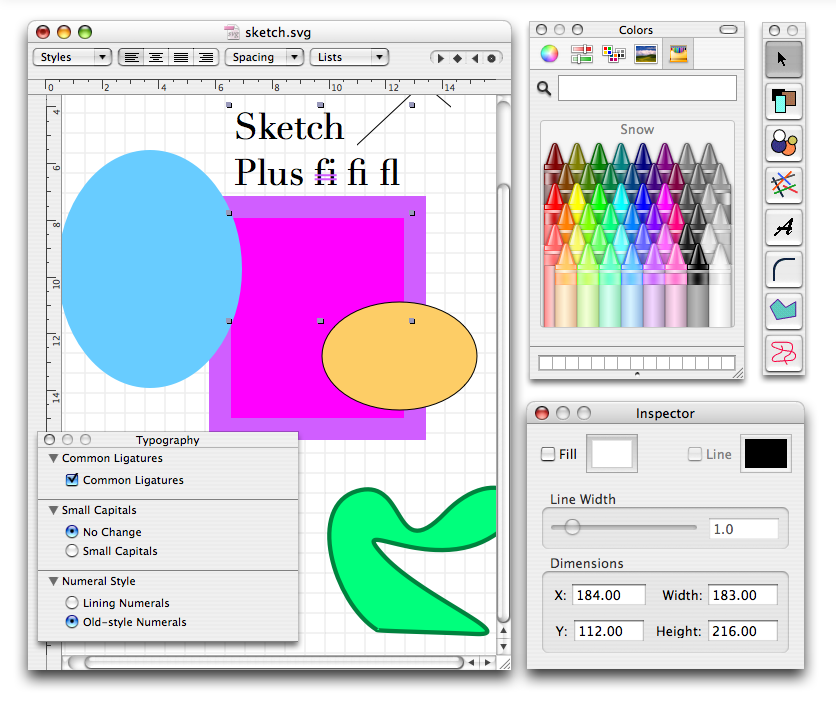Choose the teal polygon tool
Image resolution: width=836 pixels, height=704 pixels.
click(783, 310)
